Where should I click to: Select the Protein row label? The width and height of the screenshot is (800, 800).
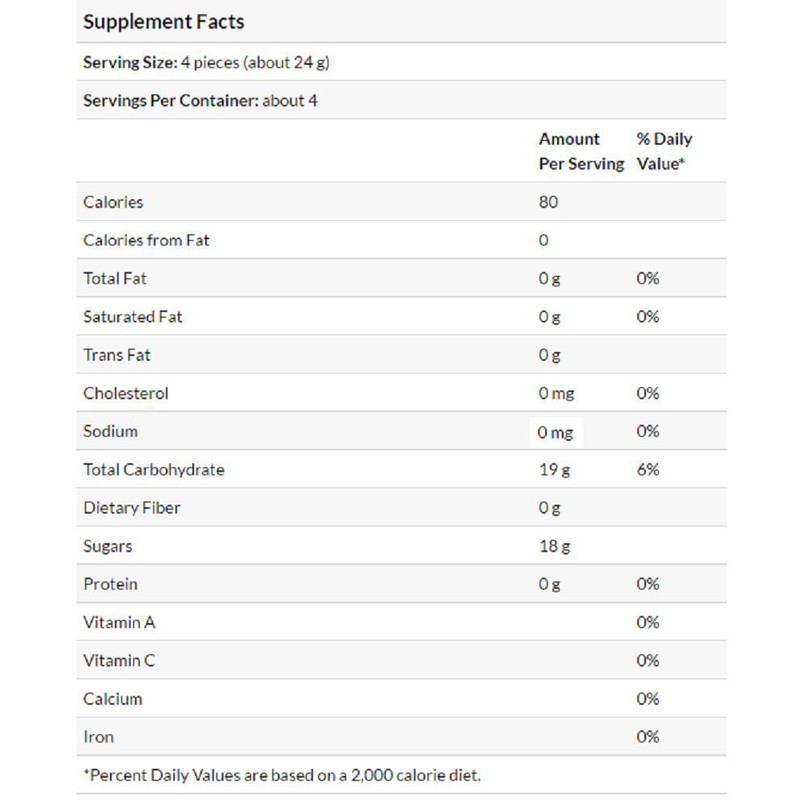110,584
